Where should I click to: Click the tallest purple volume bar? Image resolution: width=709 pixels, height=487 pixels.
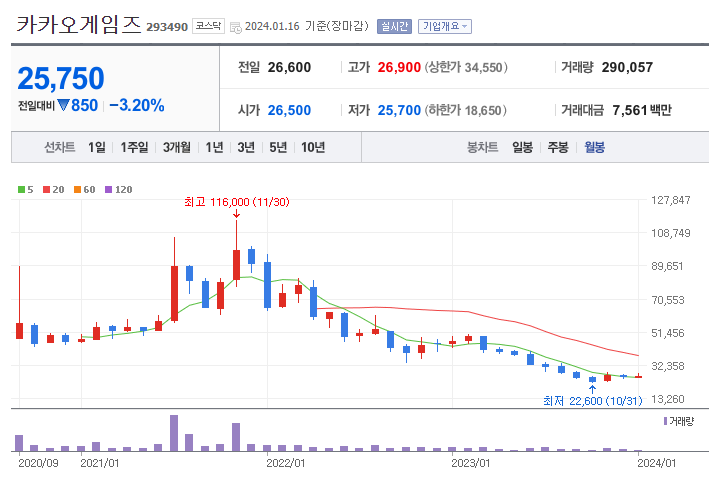point(174,433)
